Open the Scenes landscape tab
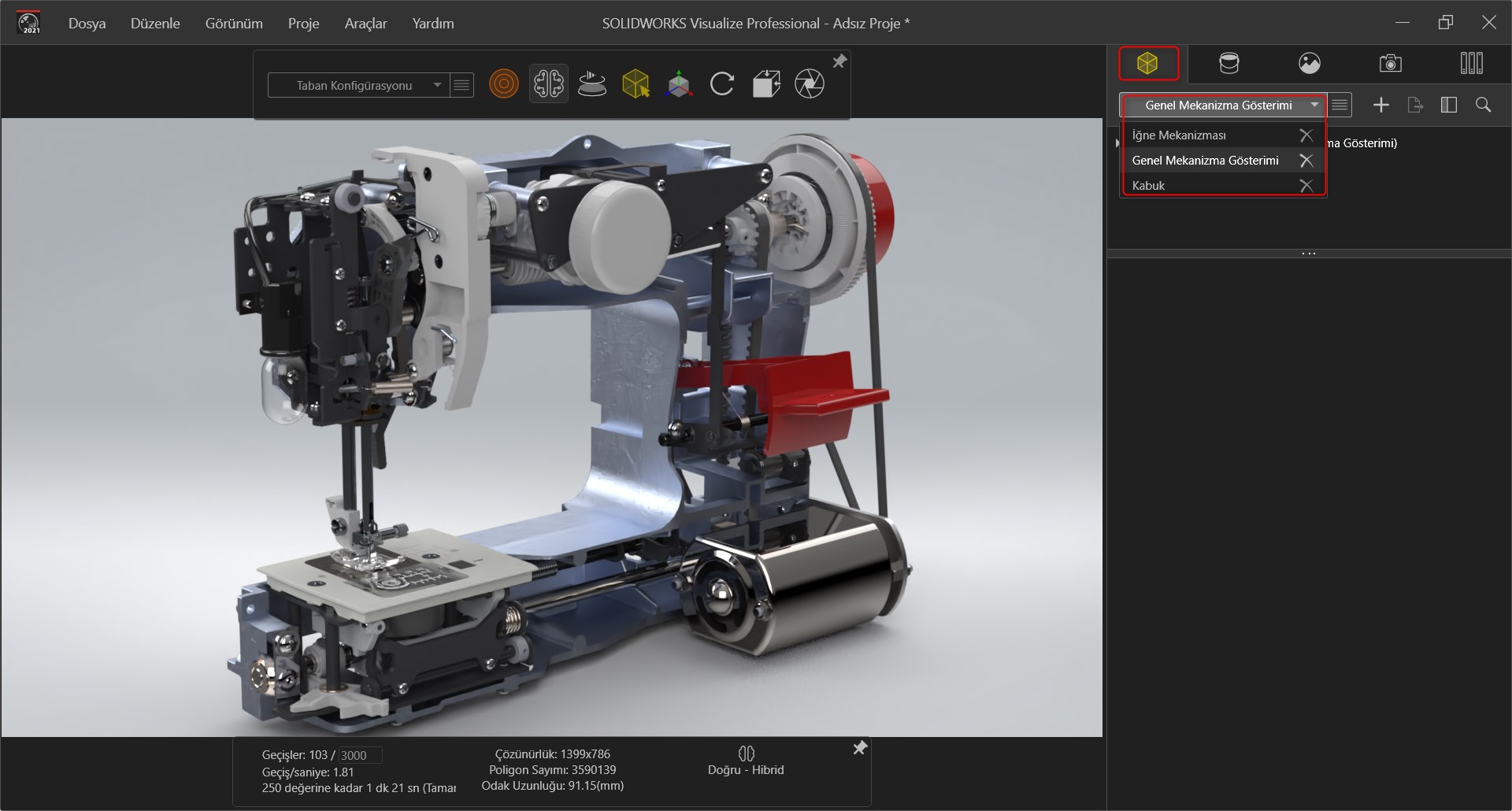Viewport: 1512px width, 811px height. point(1310,63)
